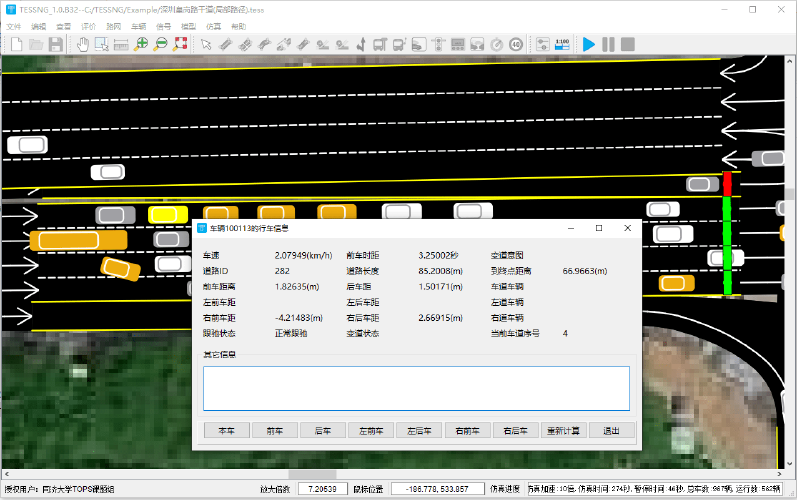This screenshot has height=500, width=797.
Task: Open the 评价 menu
Action: coord(88,26)
